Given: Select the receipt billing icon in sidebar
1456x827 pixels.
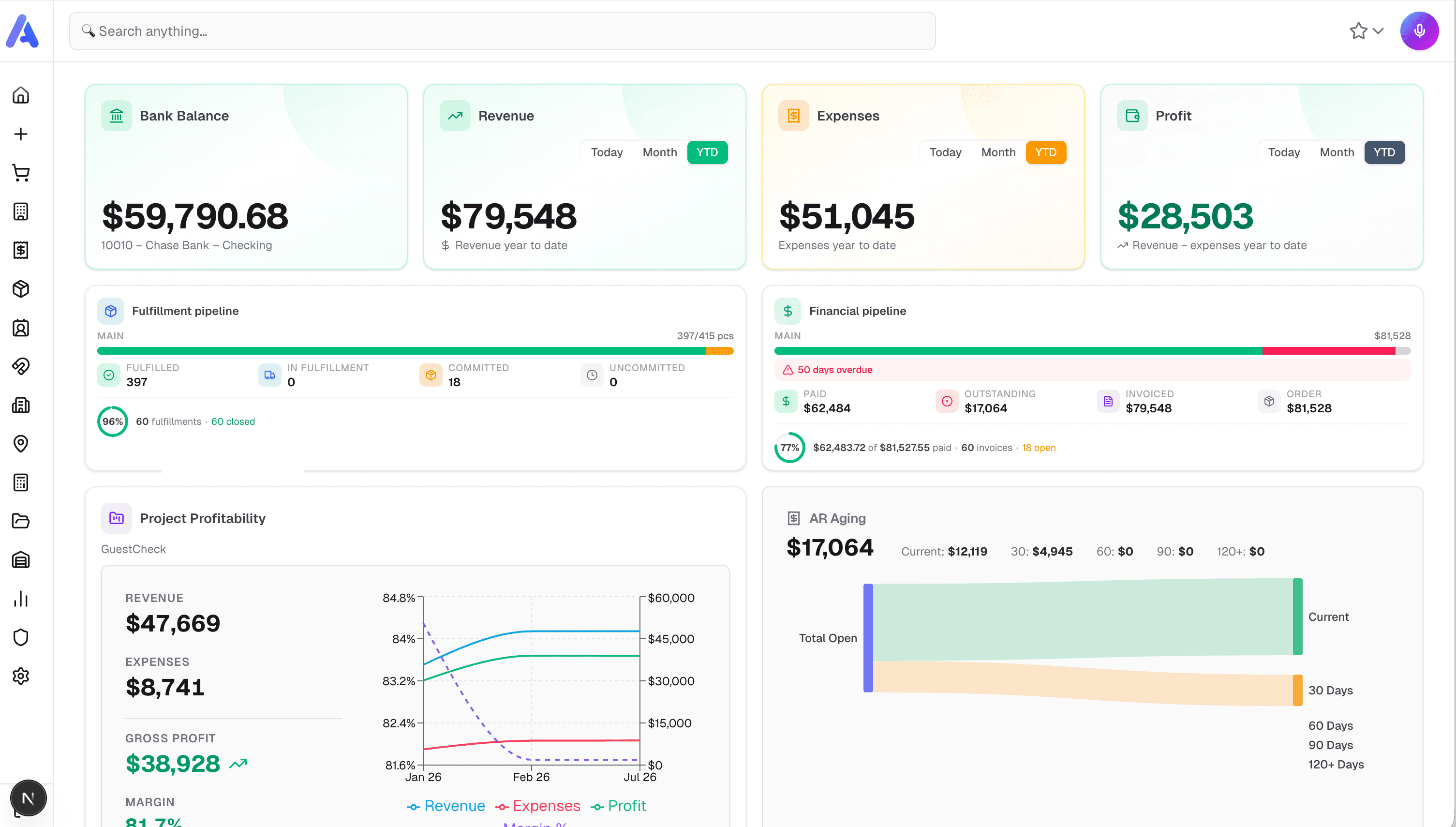Looking at the screenshot, I should click(21, 250).
